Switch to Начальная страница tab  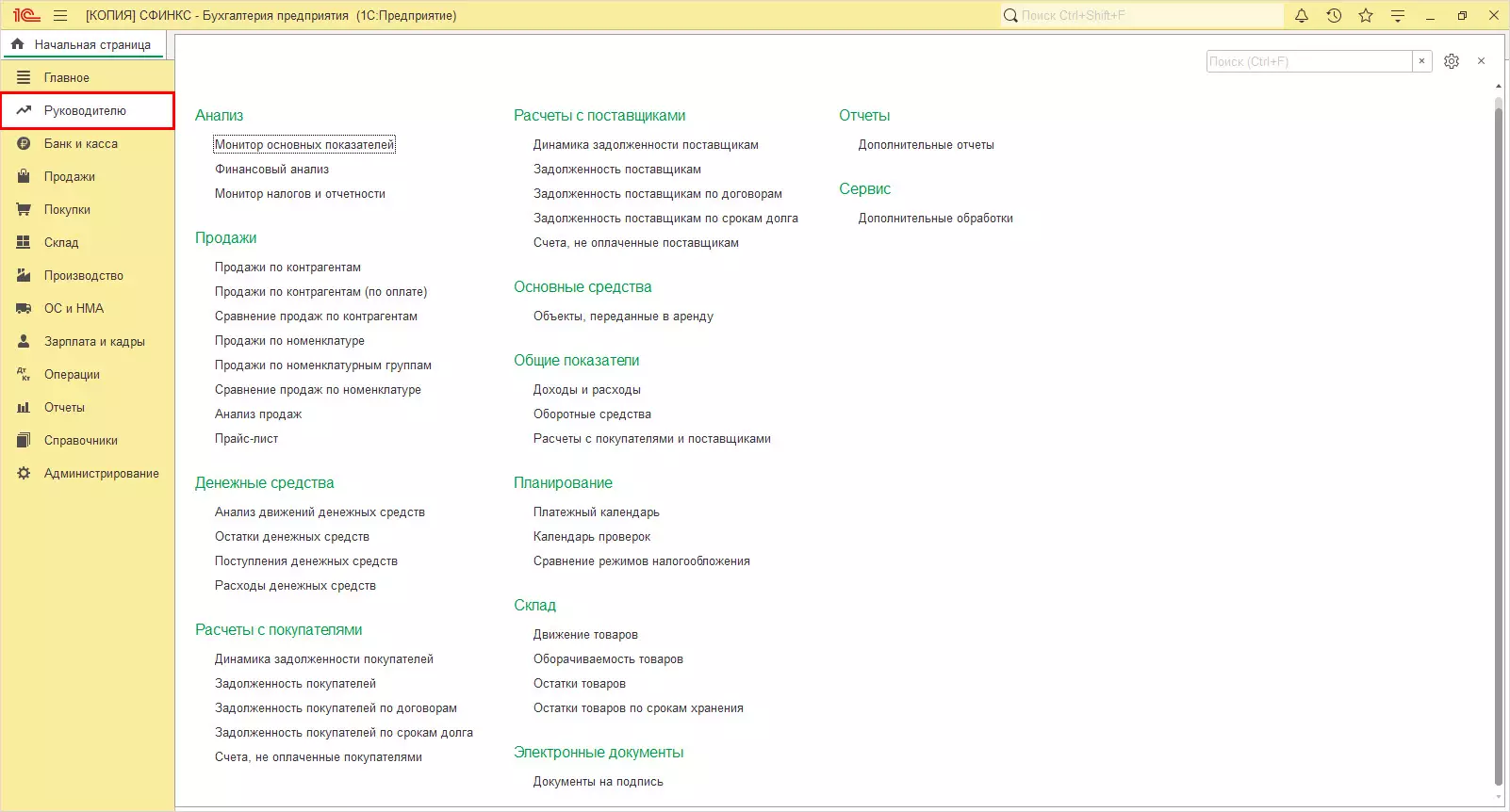click(83, 44)
